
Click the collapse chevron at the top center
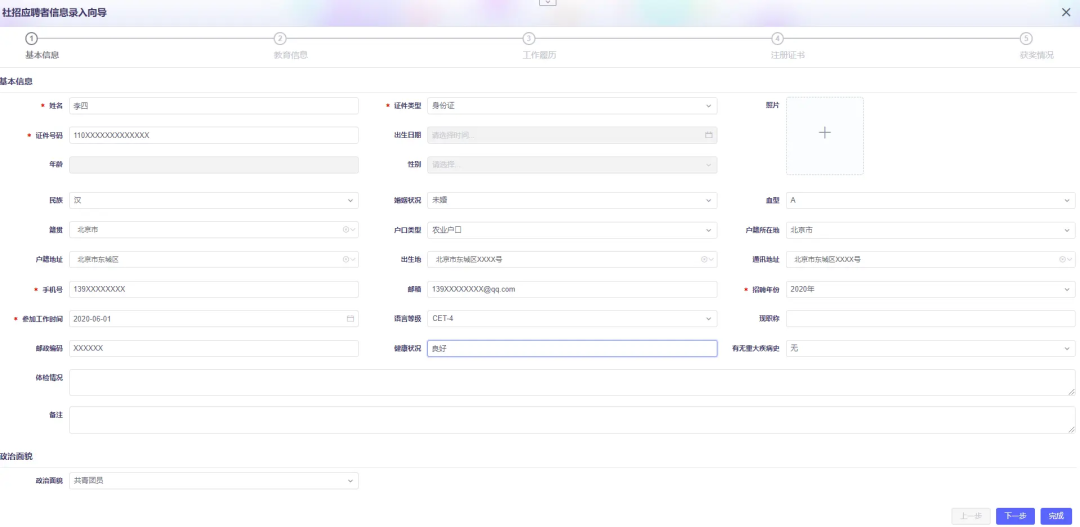coord(546,3)
